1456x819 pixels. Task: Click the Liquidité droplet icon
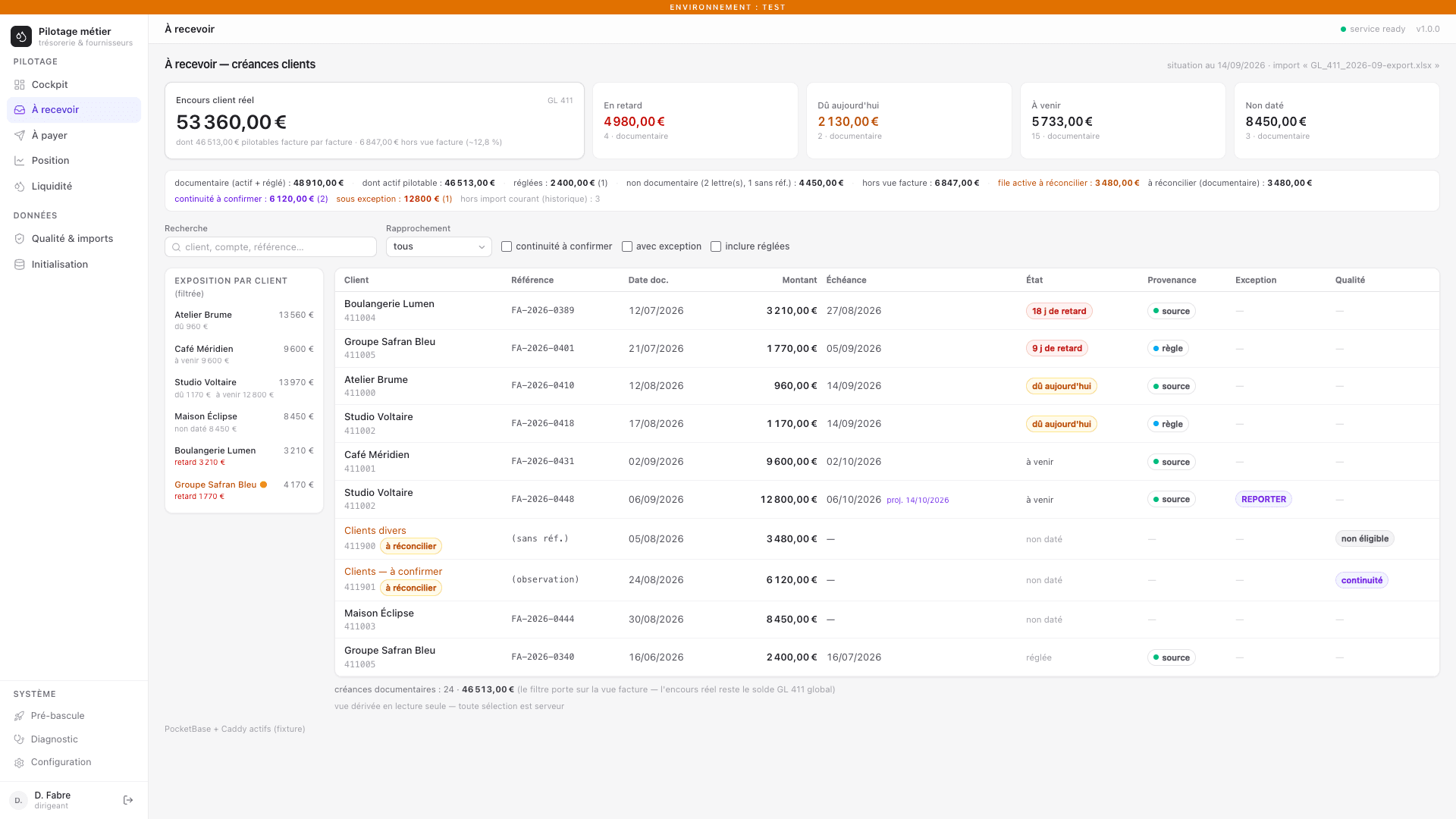click(20, 187)
